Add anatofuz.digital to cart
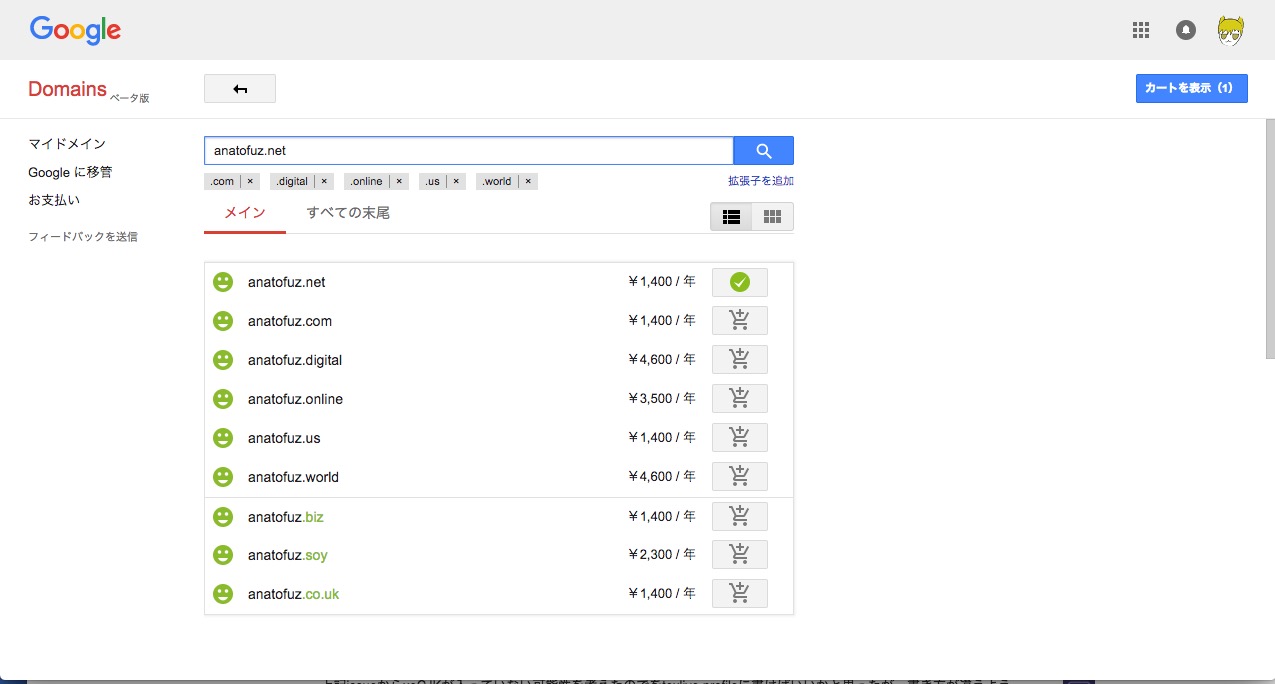Image resolution: width=1275 pixels, height=684 pixels. (x=739, y=360)
